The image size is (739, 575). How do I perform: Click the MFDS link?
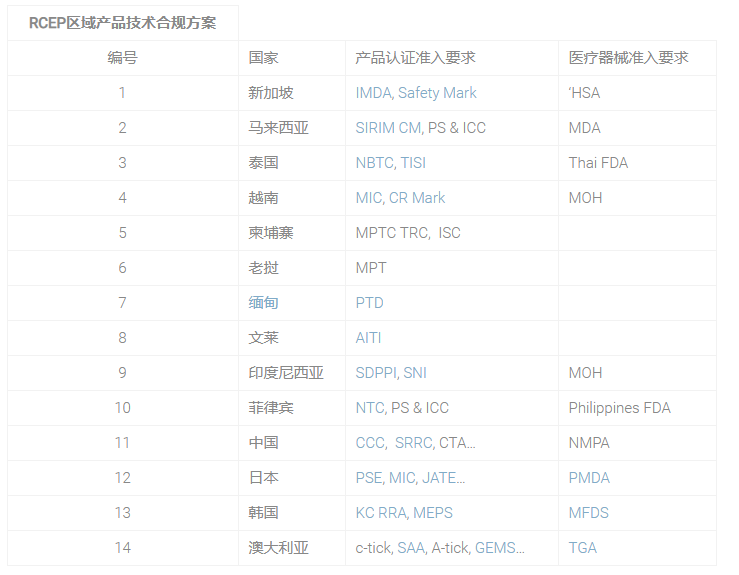click(589, 512)
